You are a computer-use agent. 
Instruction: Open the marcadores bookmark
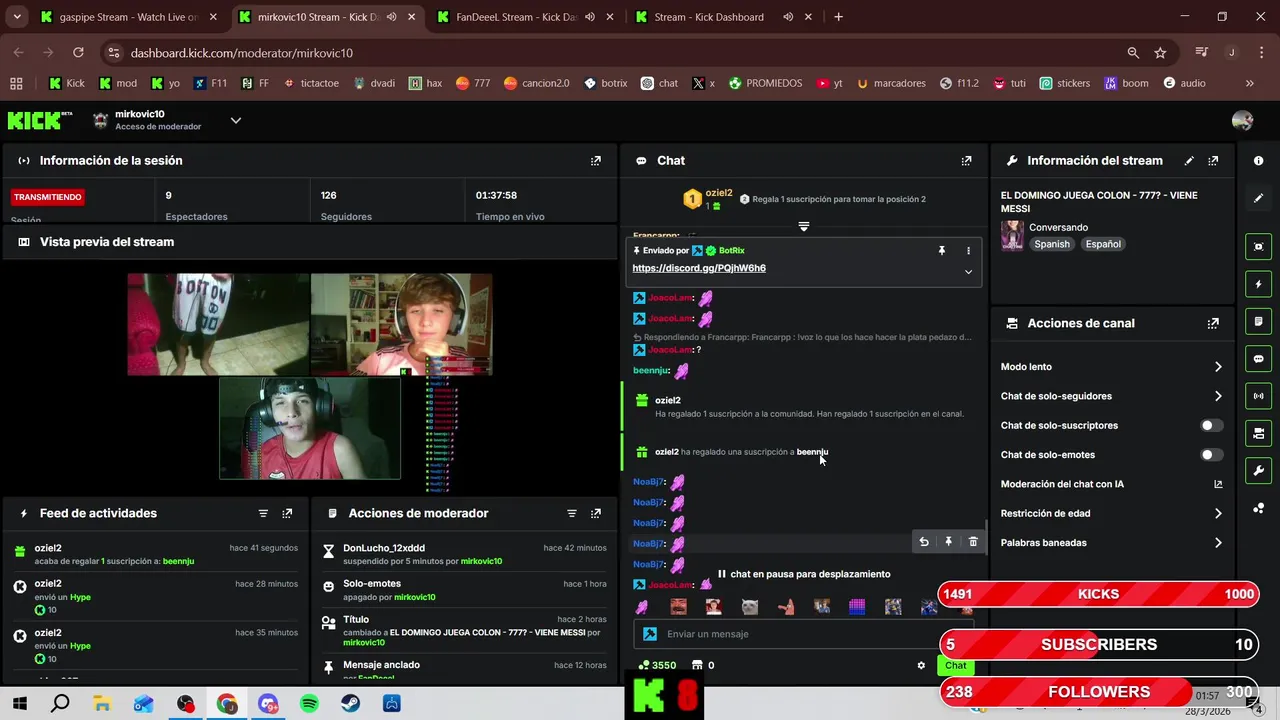(890, 83)
